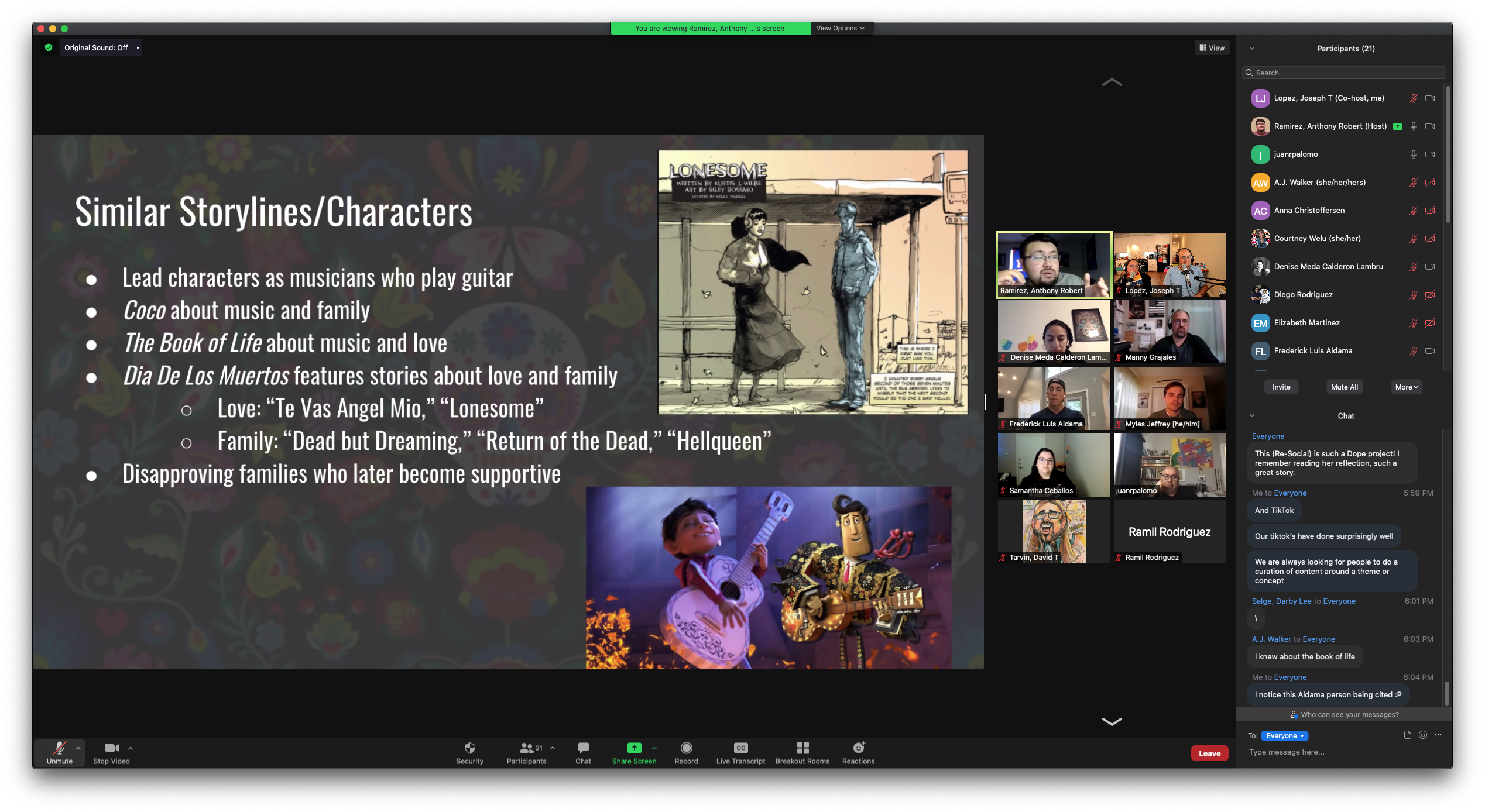
Task: Click camera-off icon for Anna Christoffersen
Action: (x=1430, y=211)
